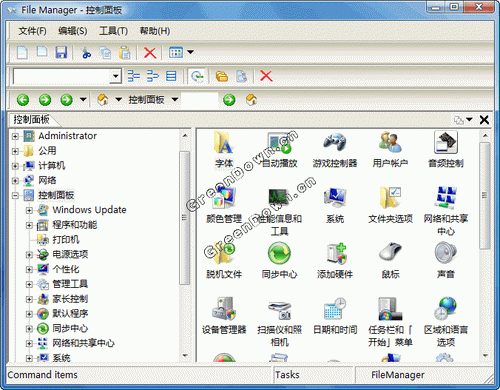Click the copy icon in toolbar
Viewport: 500px width, 390px height.
point(106,53)
